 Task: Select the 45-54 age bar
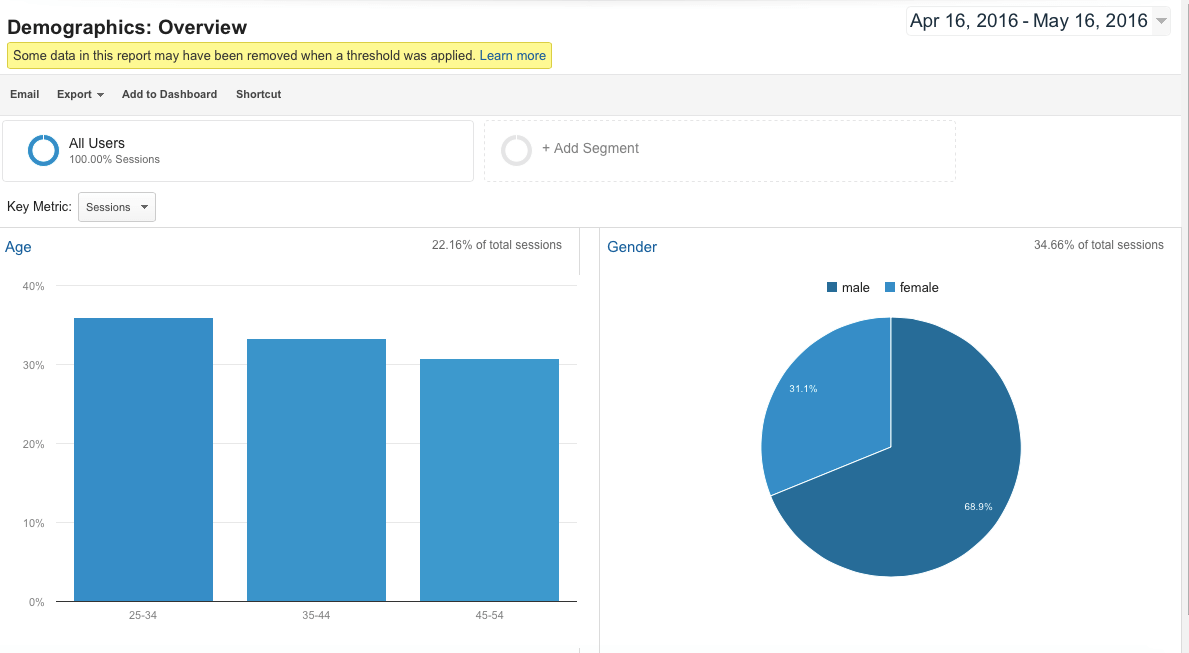tap(489, 480)
